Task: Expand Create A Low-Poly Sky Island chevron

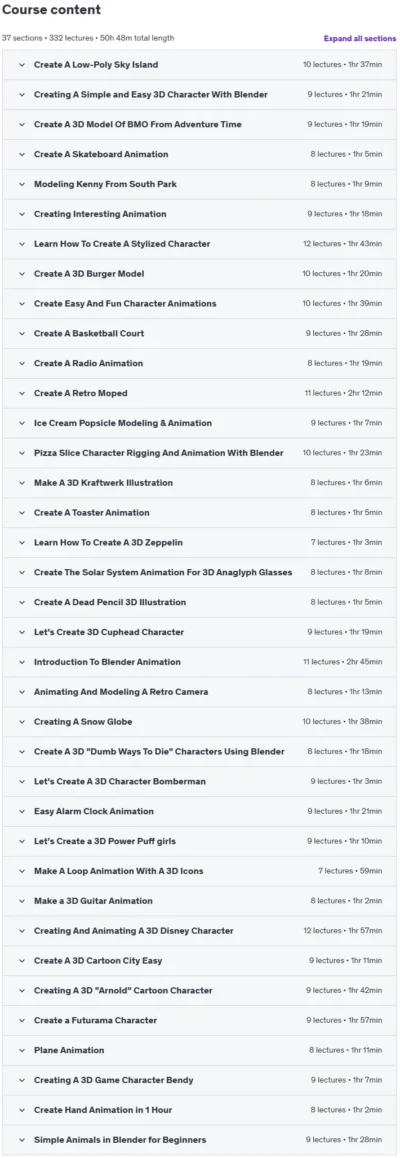Action: click(22, 65)
